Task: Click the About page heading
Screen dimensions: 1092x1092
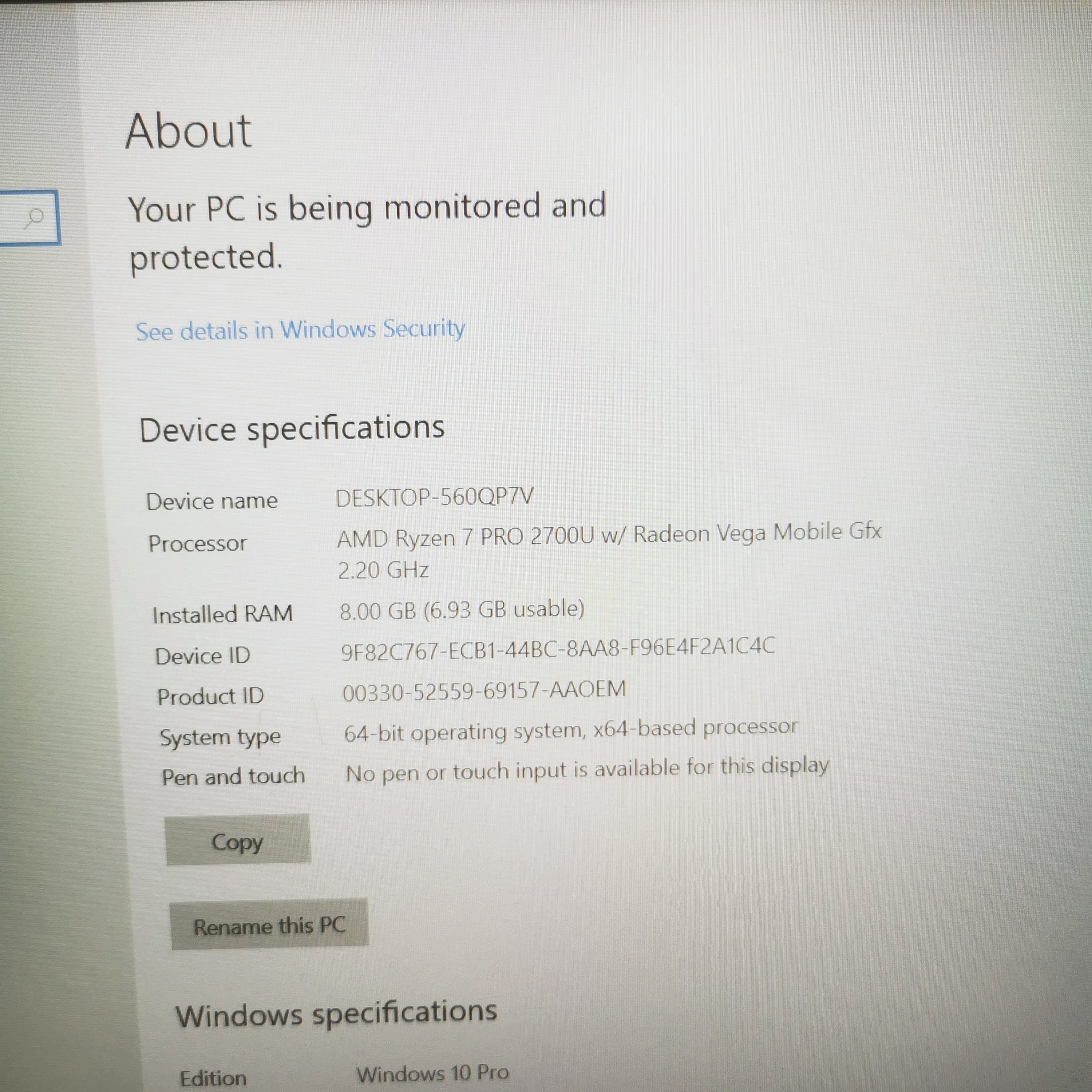Action: [x=188, y=131]
